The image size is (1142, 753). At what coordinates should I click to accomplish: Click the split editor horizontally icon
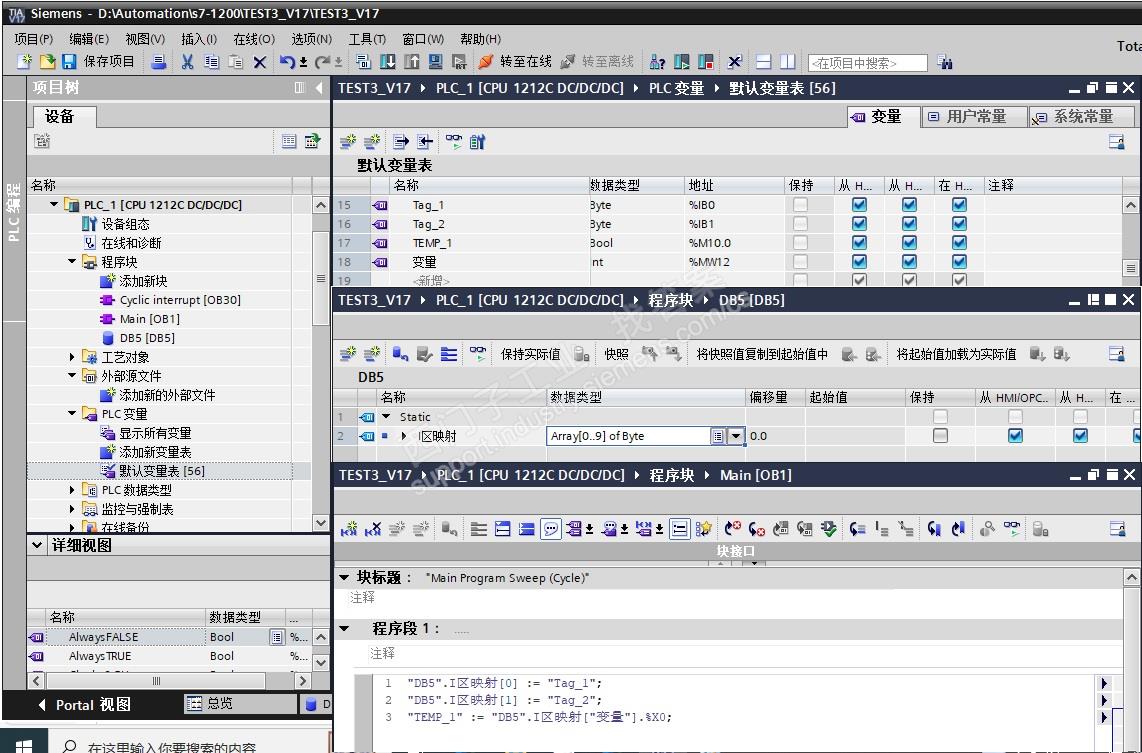point(763,62)
